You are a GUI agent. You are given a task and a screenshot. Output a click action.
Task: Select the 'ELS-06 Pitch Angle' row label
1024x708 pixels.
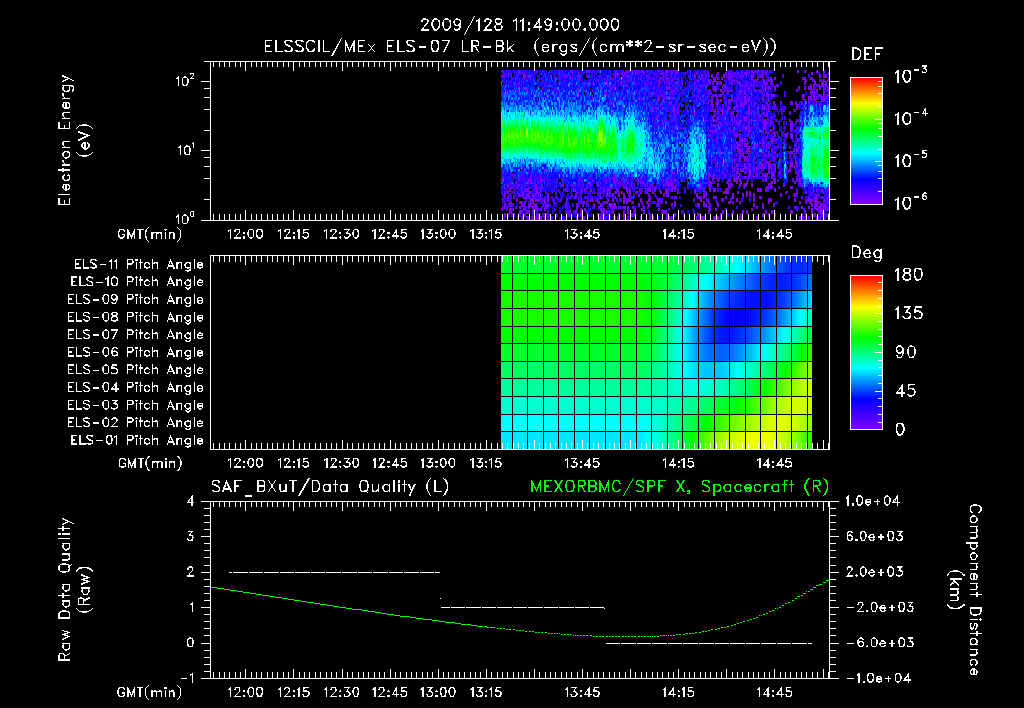(x=136, y=353)
